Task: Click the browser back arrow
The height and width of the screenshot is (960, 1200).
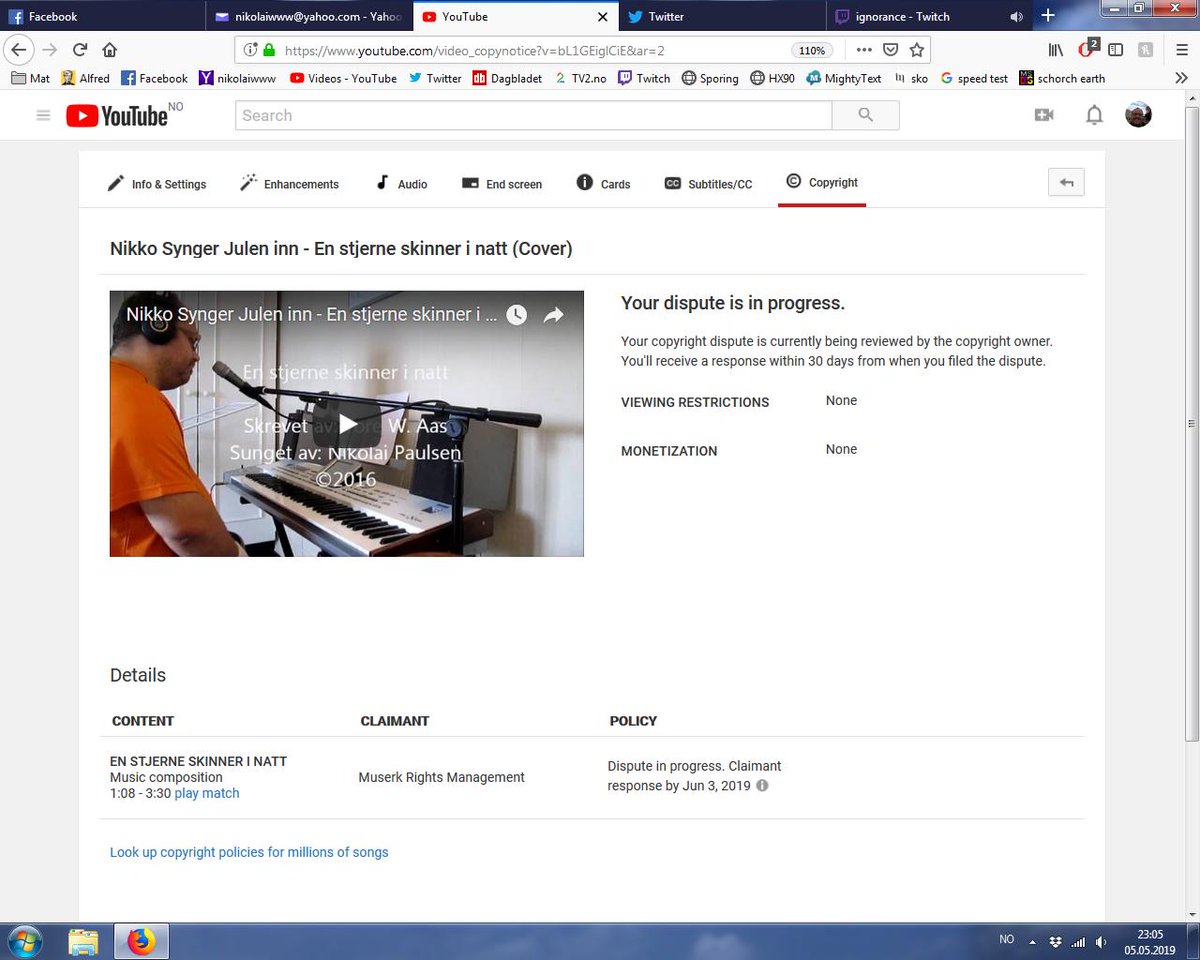Action: click(19, 50)
